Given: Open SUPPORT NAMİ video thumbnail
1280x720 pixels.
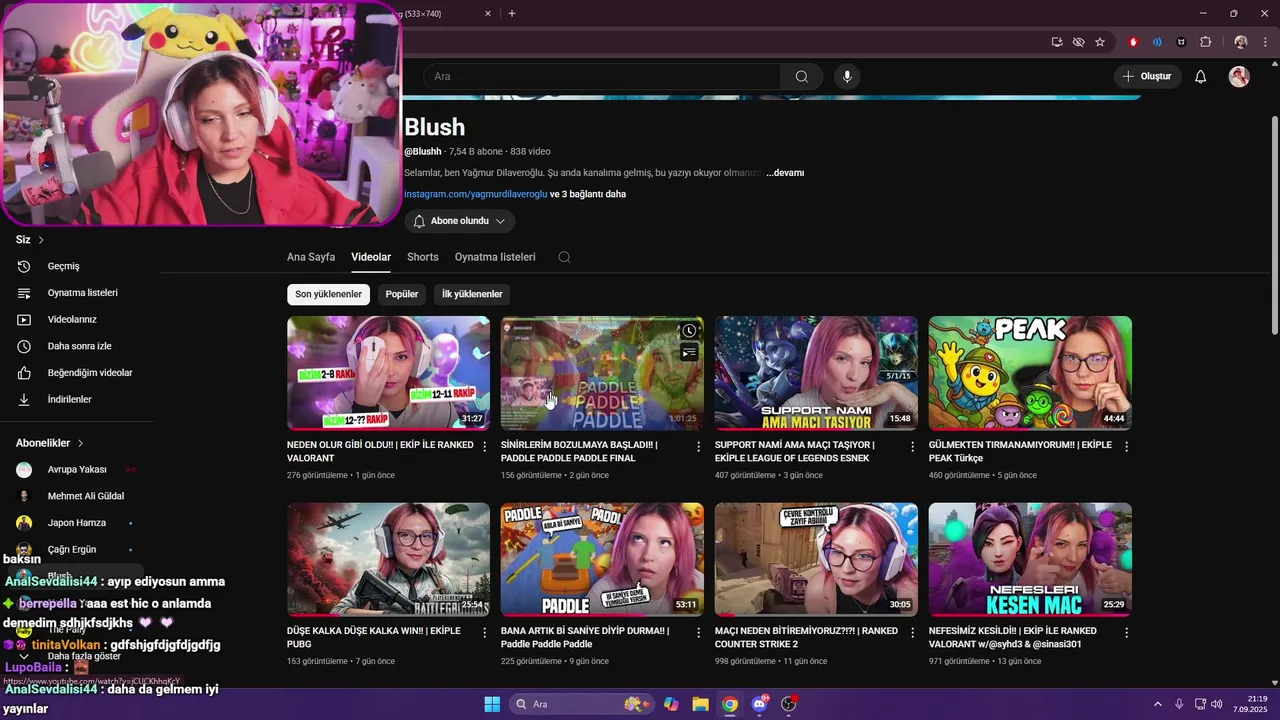Looking at the screenshot, I should 816,373.
